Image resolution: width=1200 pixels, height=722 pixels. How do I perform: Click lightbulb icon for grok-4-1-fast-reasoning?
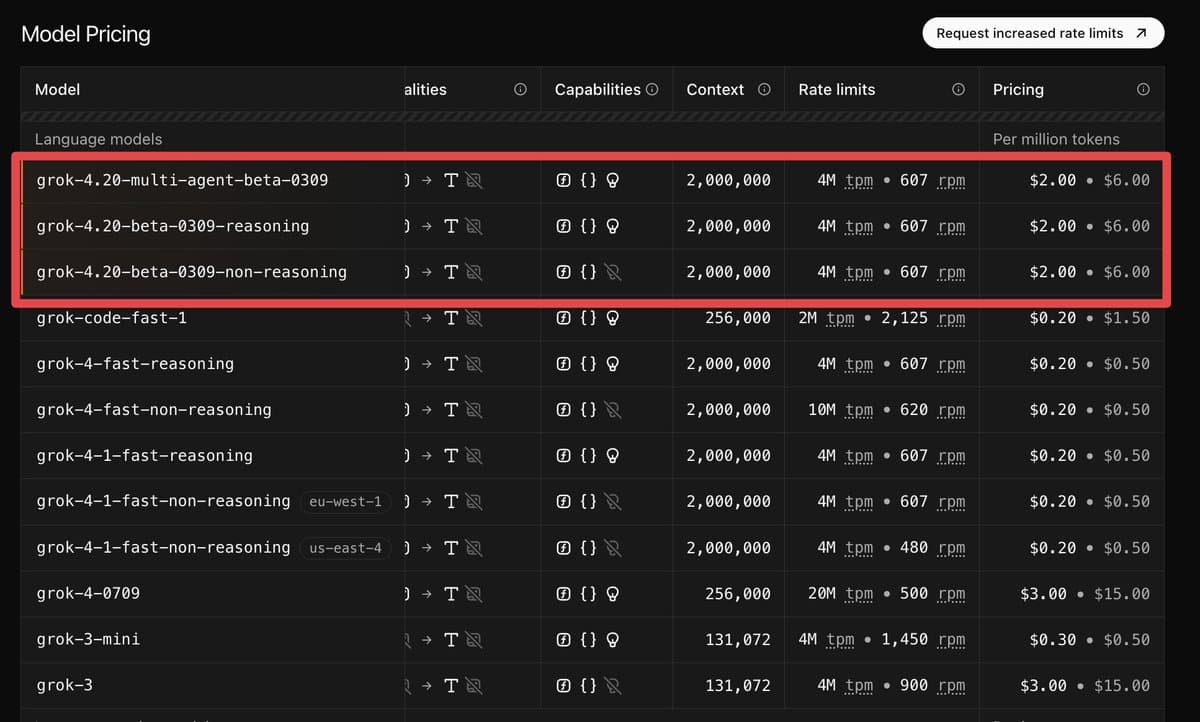coord(613,456)
